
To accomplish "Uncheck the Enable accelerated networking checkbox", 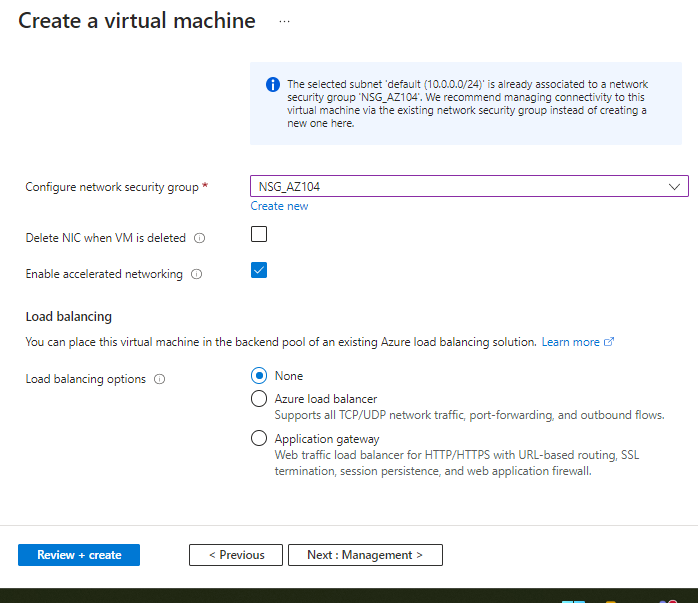I will click(x=259, y=270).
